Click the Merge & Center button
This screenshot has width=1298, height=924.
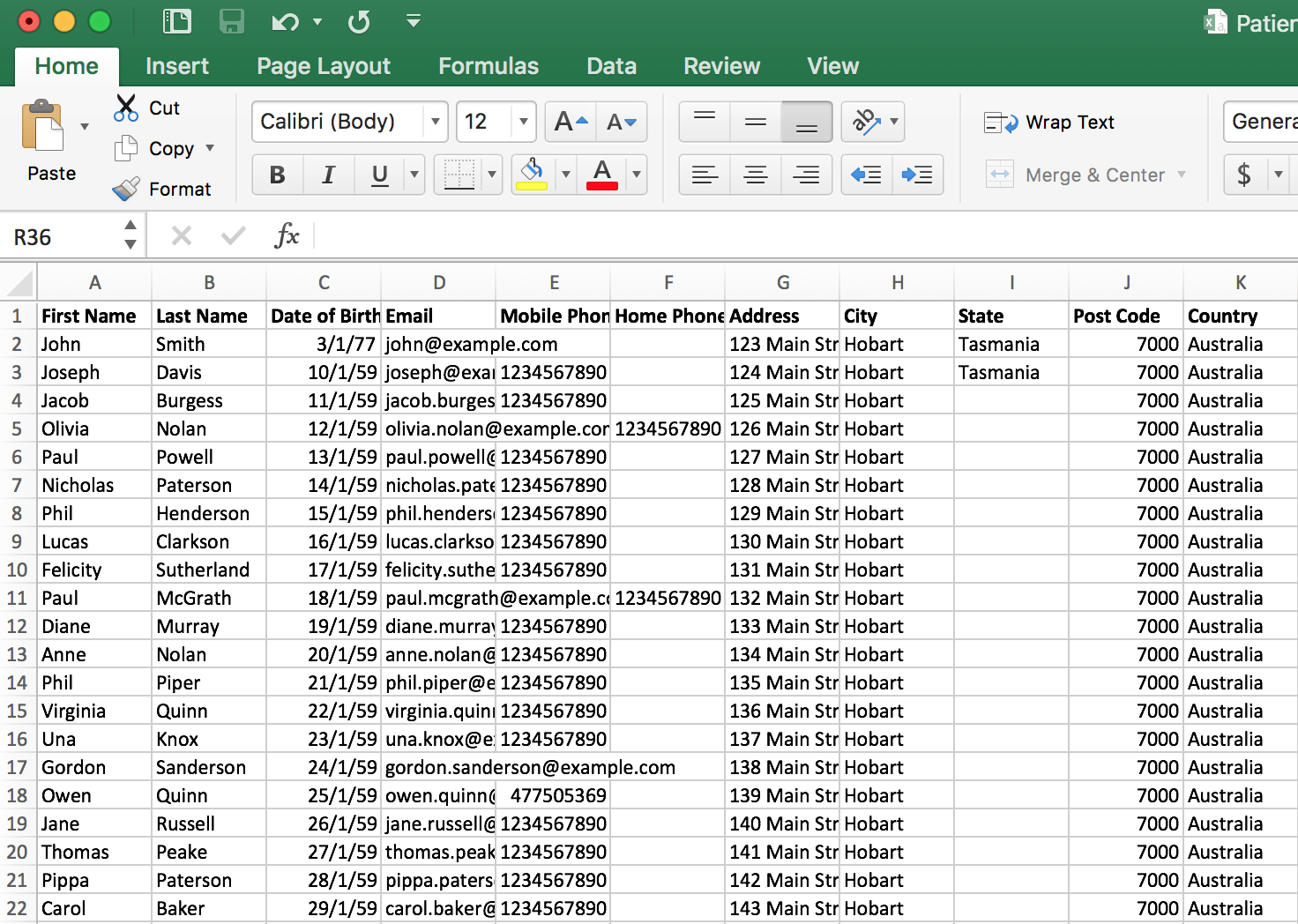pos(1076,175)
